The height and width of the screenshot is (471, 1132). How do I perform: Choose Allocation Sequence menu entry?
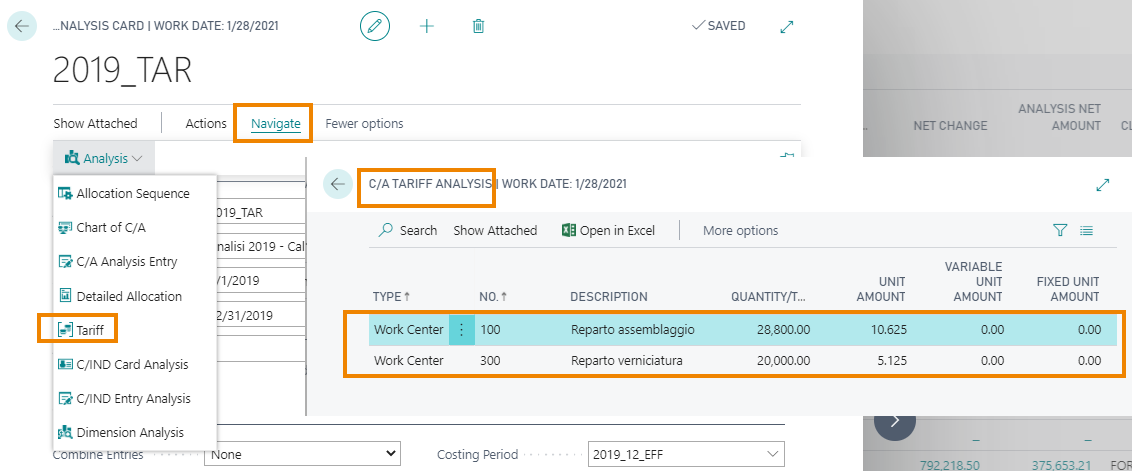click(123, 194)
